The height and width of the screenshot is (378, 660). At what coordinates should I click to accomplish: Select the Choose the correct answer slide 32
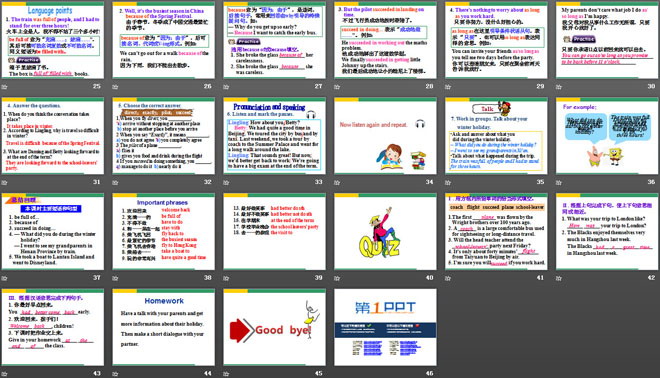click(163, 136)
